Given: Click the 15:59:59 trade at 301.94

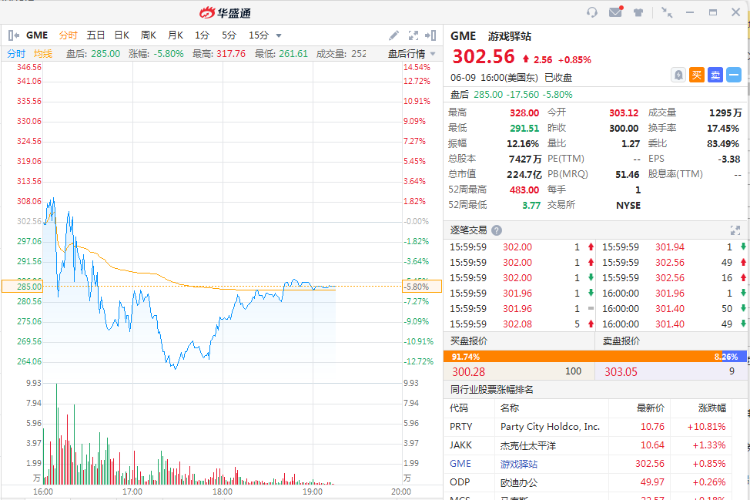Looking at the screenshot, I should pos(673,247).
